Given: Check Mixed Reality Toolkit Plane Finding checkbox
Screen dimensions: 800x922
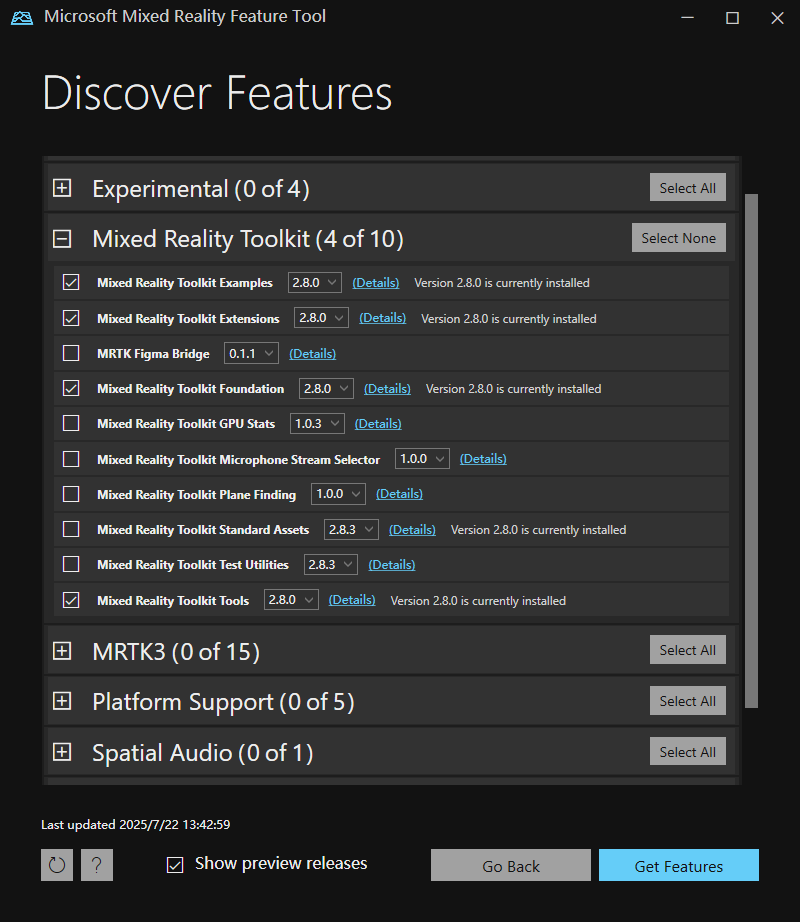Looking at the screenshot, I should [x=71, y=494].
